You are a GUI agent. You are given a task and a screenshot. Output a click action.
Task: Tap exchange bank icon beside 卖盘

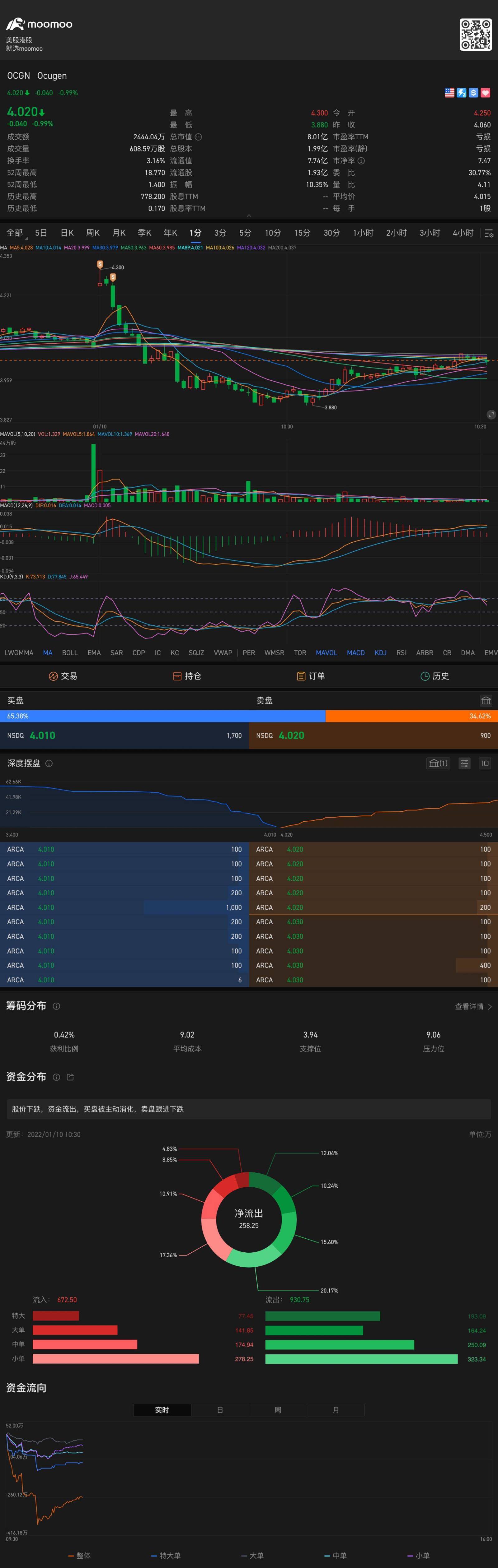click(486, 701)
